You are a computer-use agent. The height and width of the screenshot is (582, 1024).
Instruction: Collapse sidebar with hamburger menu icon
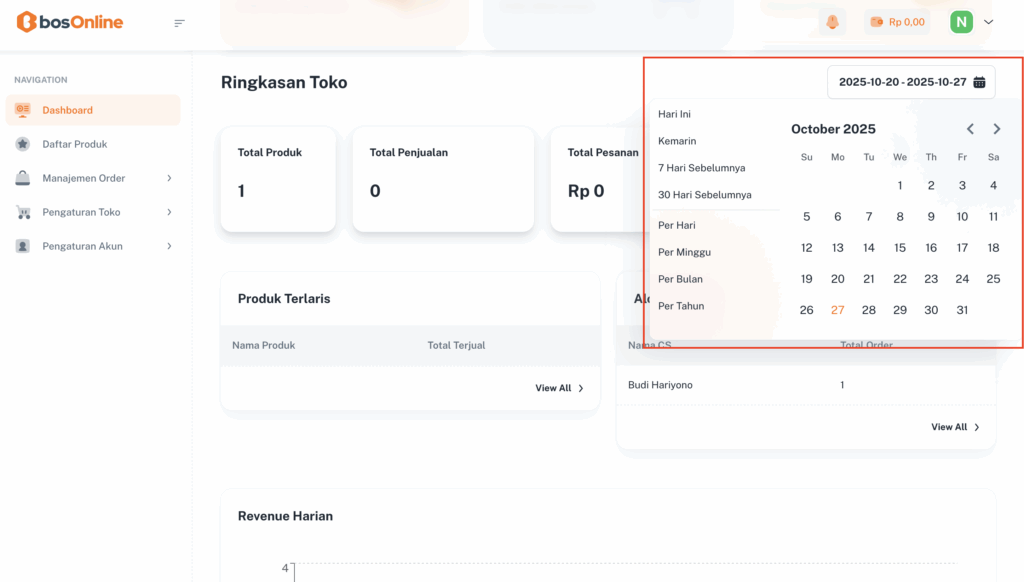click(x=179, y=23)
